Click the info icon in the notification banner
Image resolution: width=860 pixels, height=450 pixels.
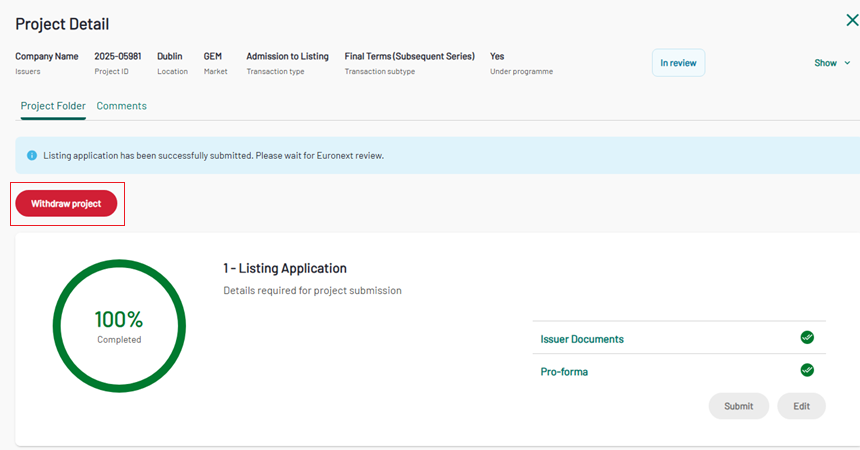32,156
